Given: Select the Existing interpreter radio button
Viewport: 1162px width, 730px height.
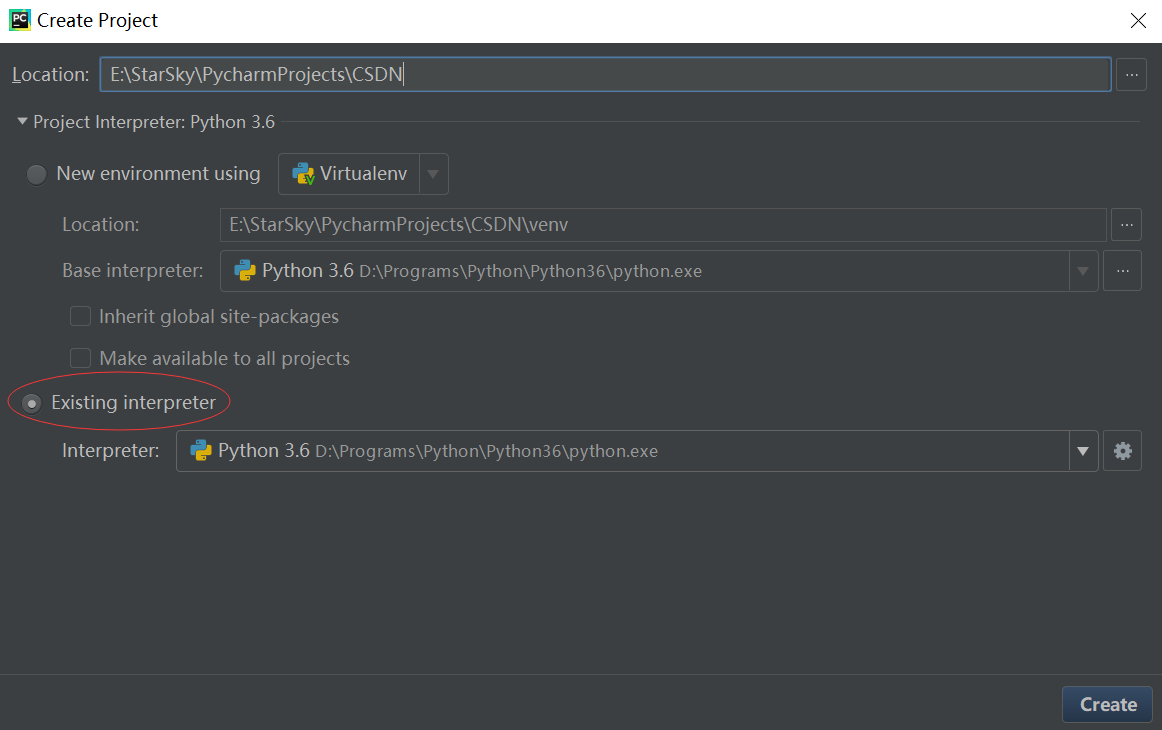Looking at the screenshot, I should point(32,403).
